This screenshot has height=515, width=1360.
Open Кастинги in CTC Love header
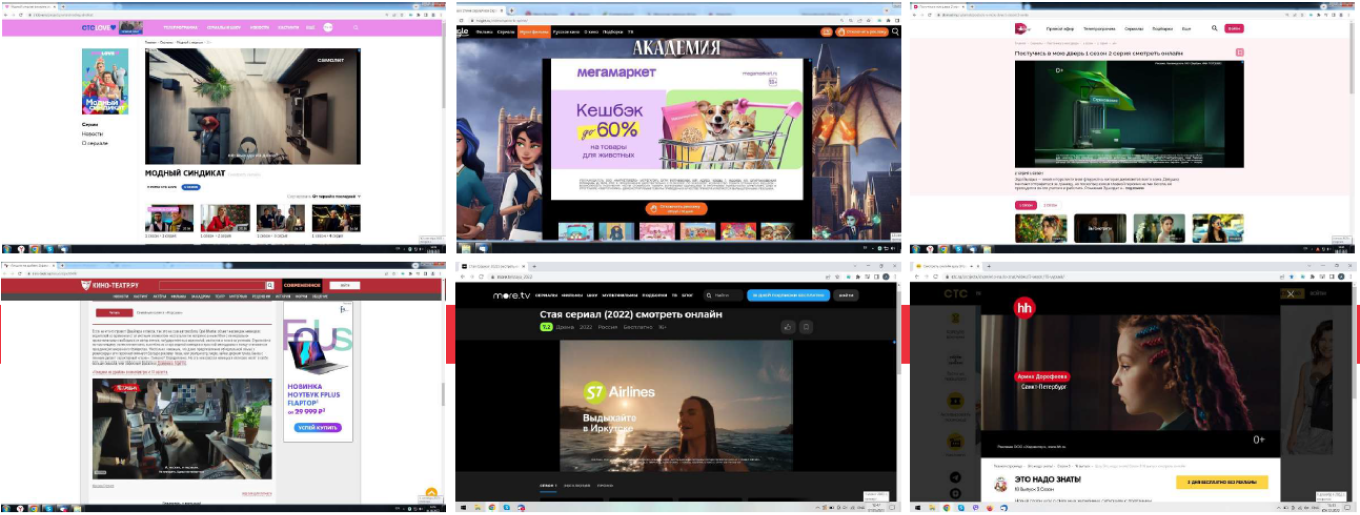coord(290,28)
